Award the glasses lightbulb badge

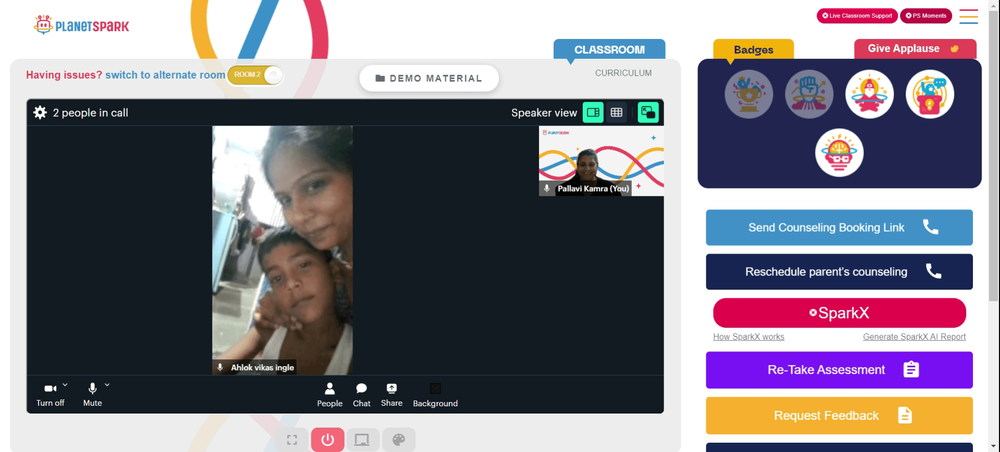coord(839,153)
